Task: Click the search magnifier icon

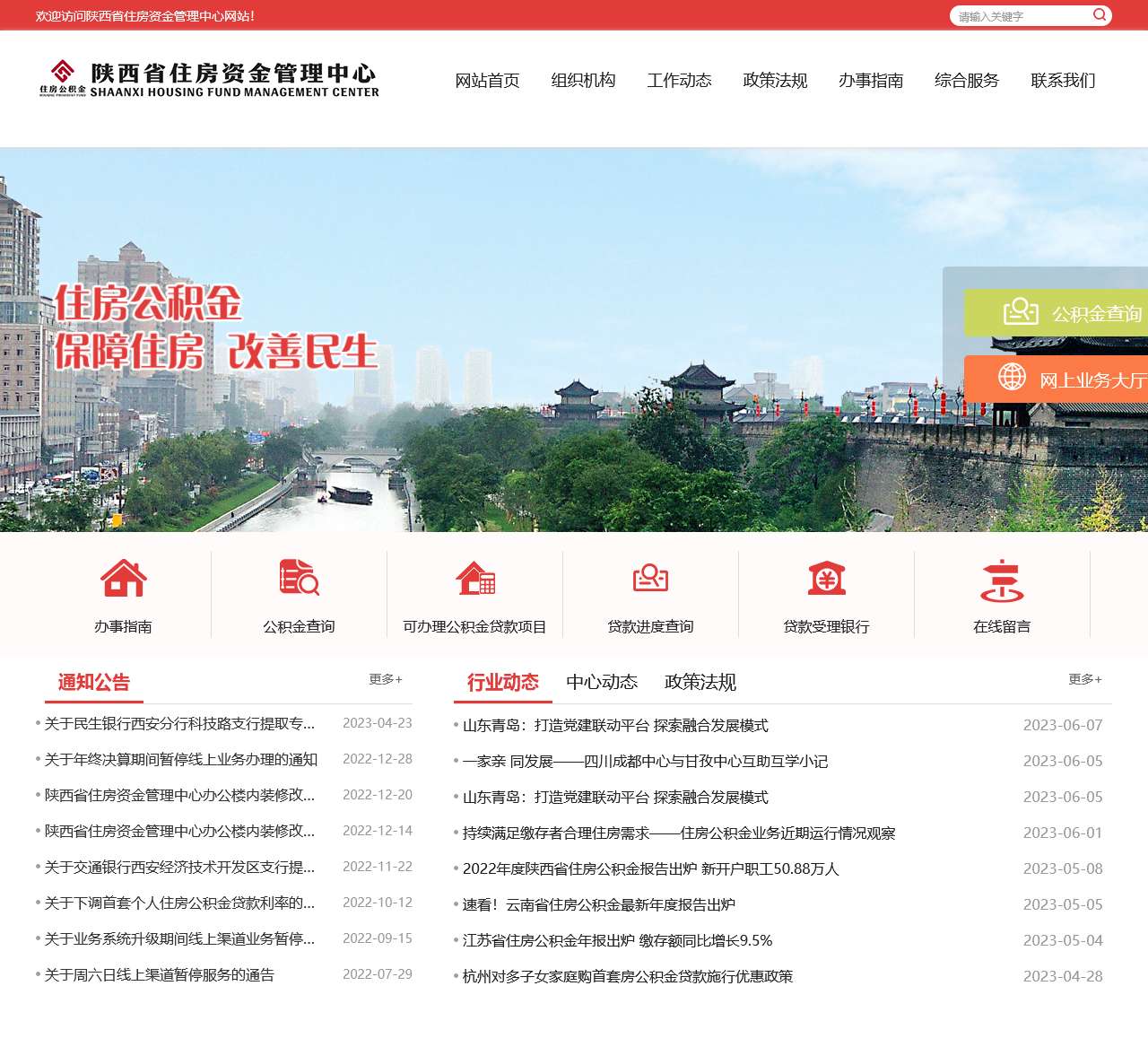Action: click(x=1100, y=15)
